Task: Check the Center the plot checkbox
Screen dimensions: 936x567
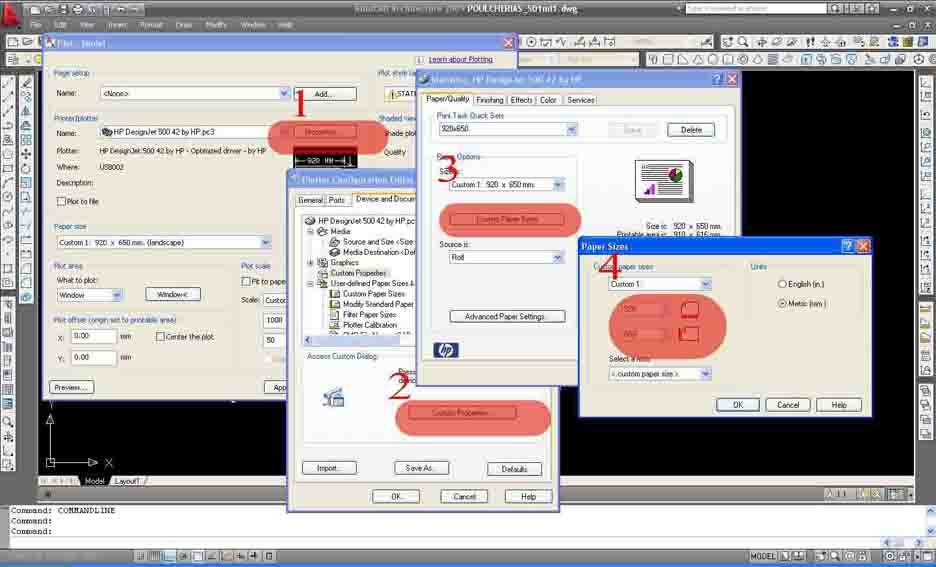Action: (x=160, y=337)
